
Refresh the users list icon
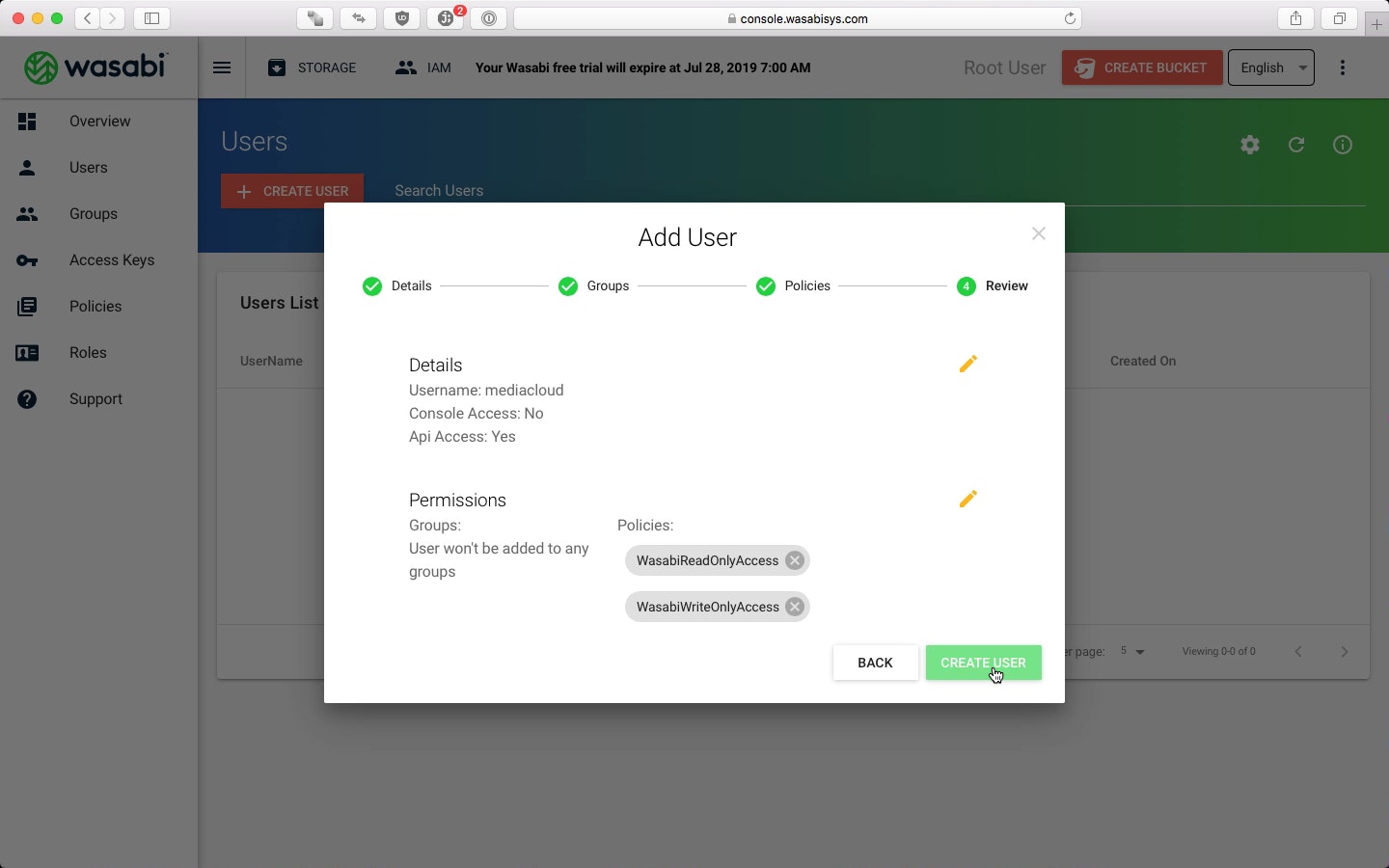point(1296,145)
